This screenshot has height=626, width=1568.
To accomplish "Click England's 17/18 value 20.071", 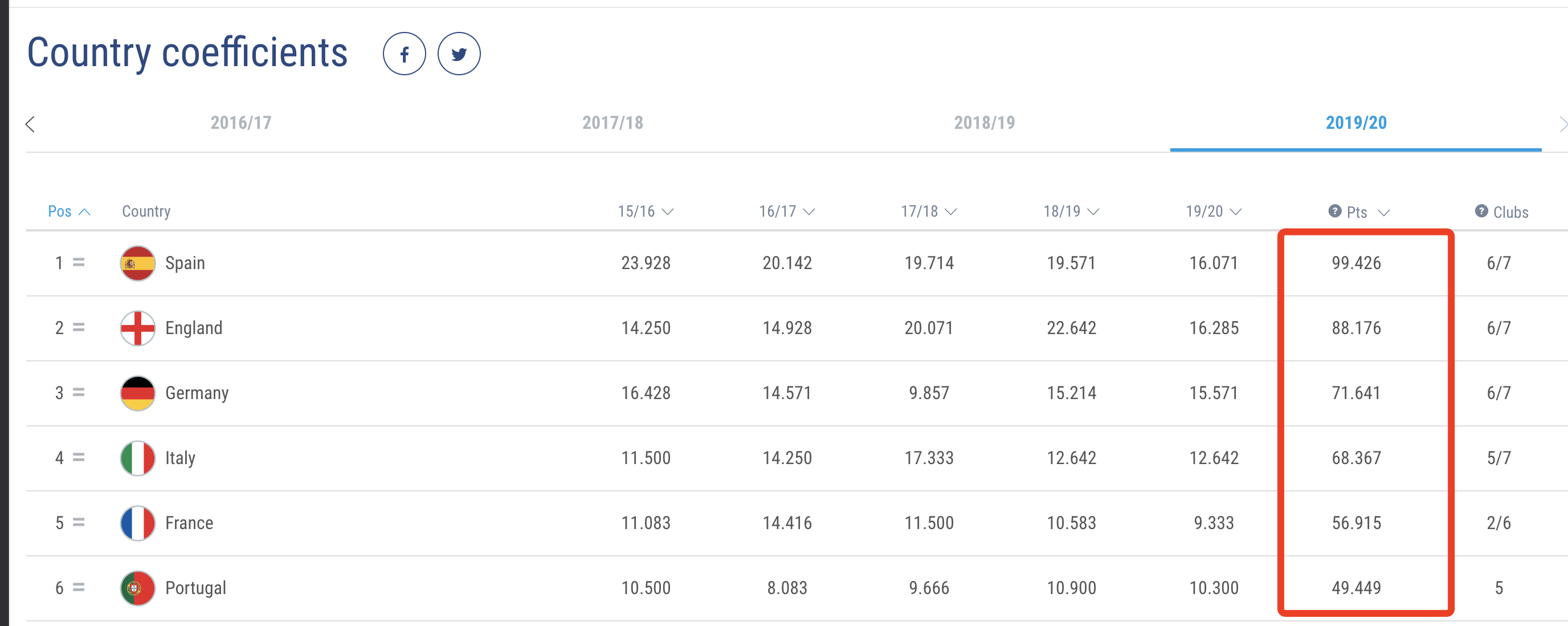I will point(929,328).
